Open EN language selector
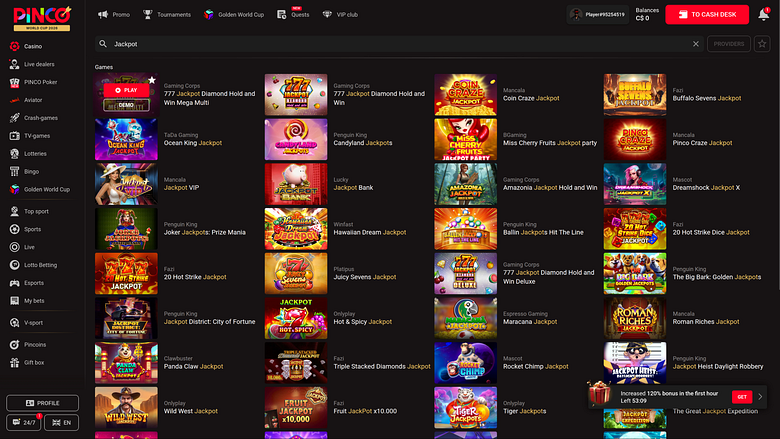This screenshot has width=780, height=439. click(62, 422)
